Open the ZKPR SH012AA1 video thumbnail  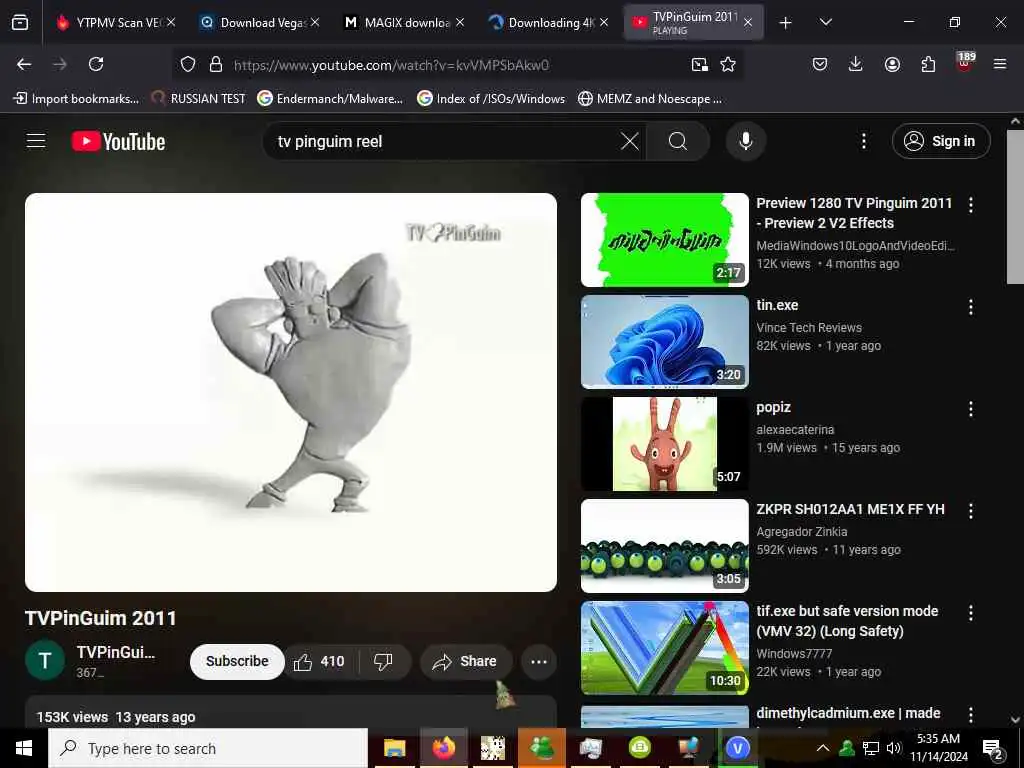[x=664, y=546]
